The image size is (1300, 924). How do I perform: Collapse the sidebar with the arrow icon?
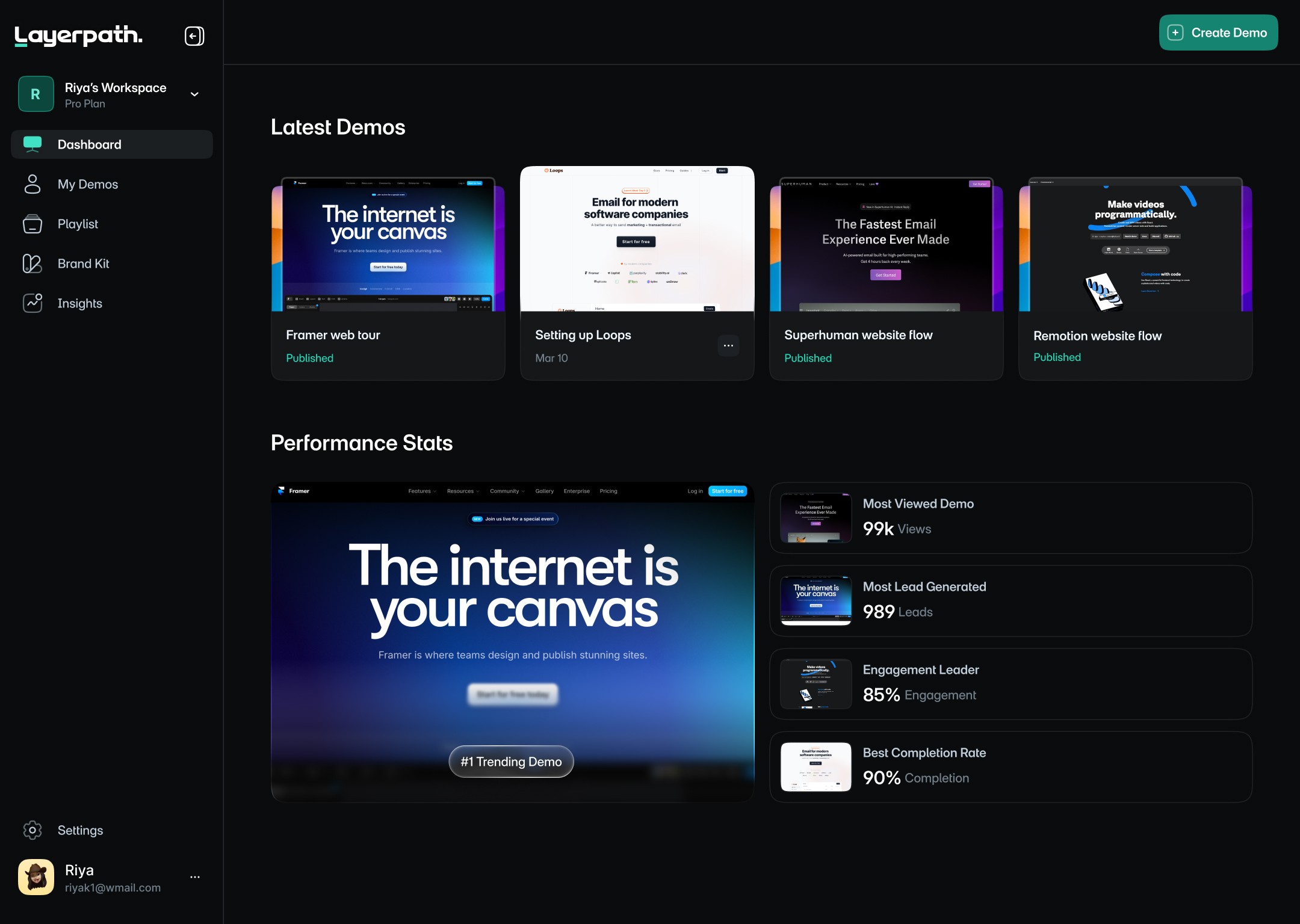[x=194, y=36]
